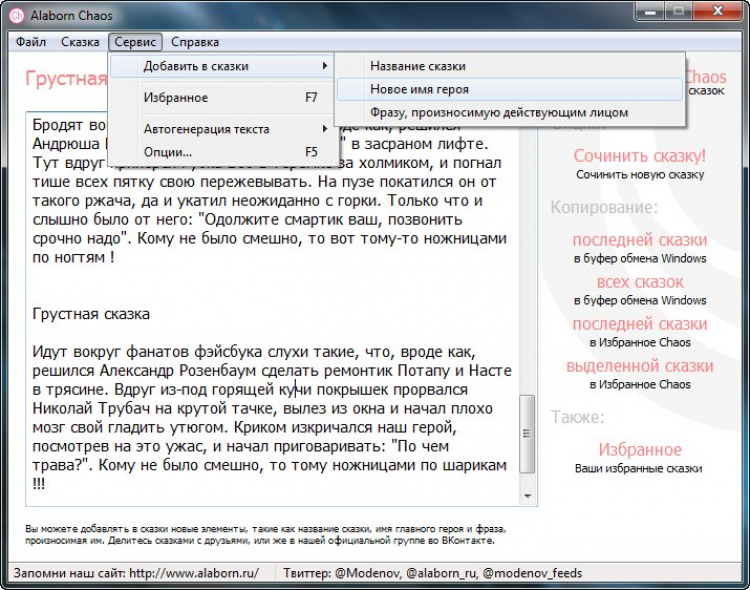750x590 pixels.
Task: Minimize the Alaborn Chaos window
Action: pyautogui.click(x=651, y=11)
